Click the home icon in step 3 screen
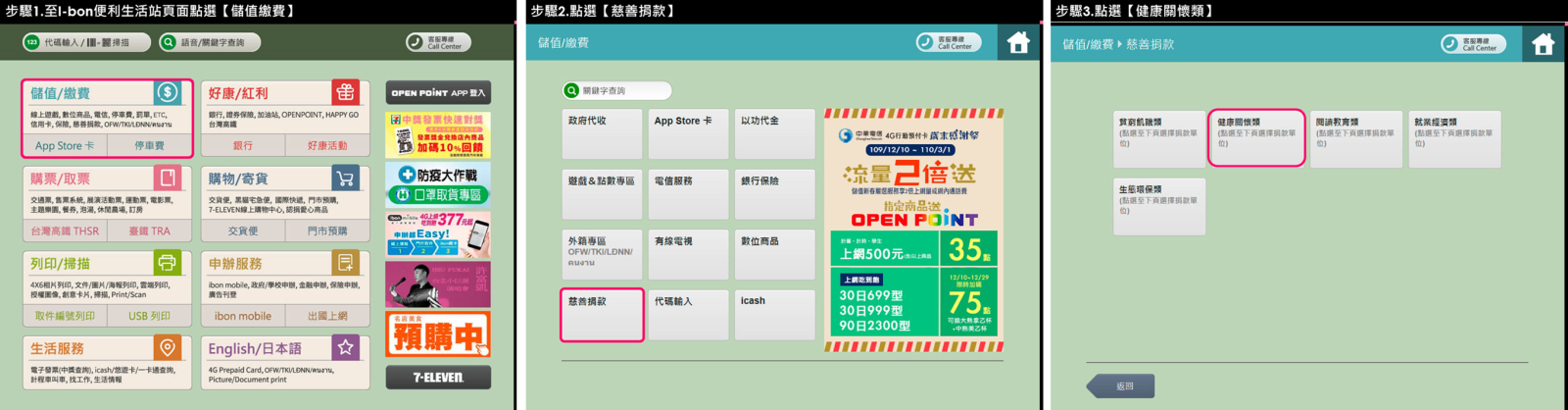 (1543, 43)
